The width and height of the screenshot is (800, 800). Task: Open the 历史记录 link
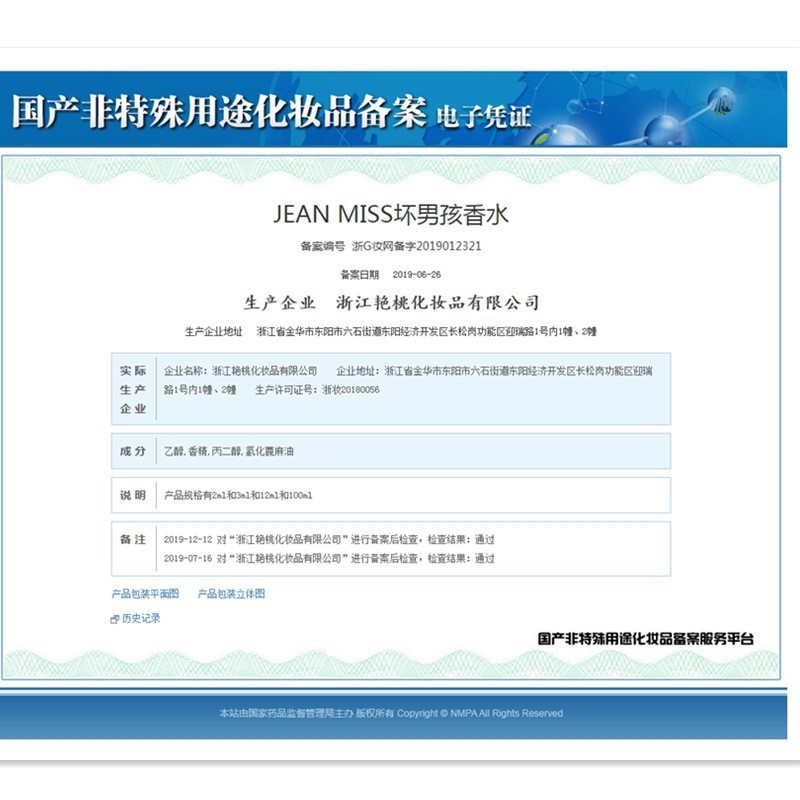[x=141, y=618]
